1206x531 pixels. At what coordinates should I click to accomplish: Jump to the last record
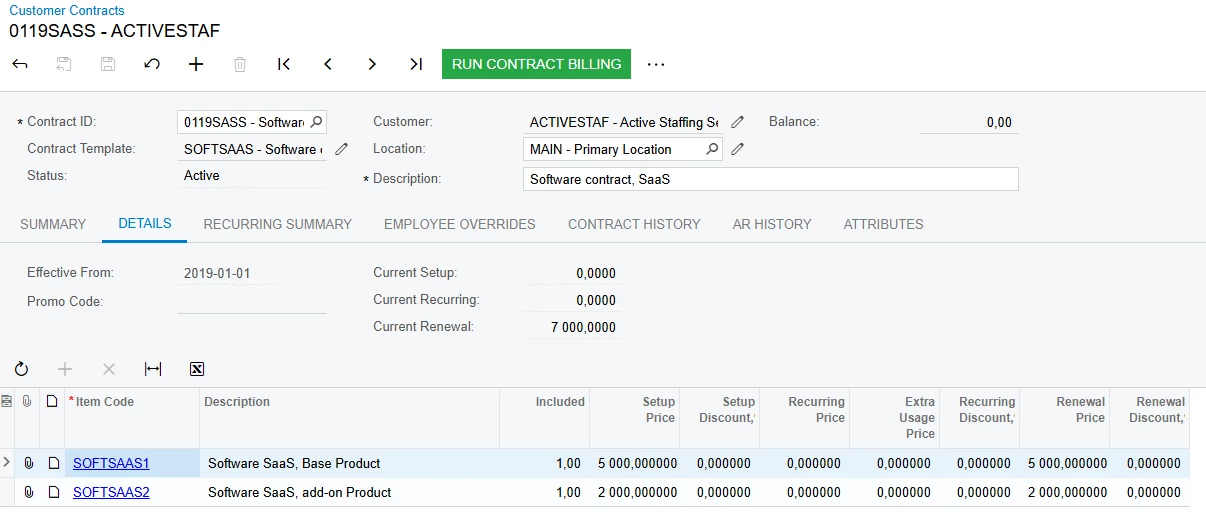point(416,64)
